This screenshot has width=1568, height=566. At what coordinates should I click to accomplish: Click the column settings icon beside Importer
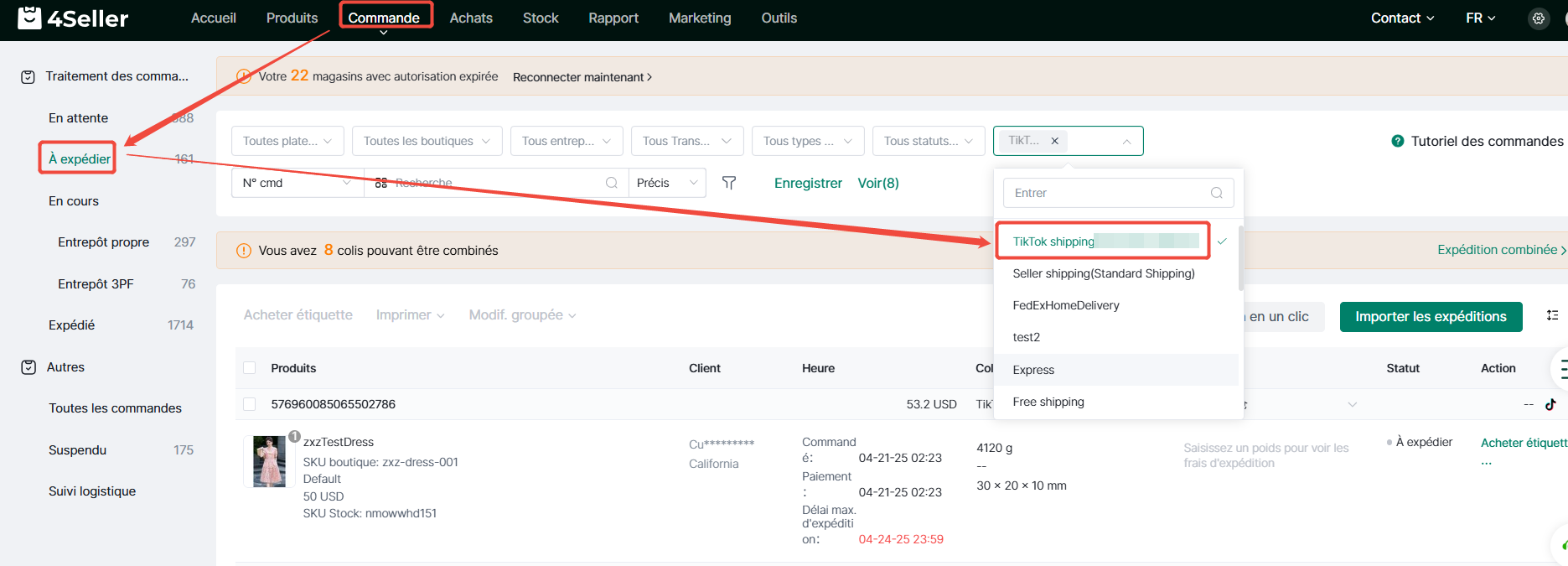pyautogui.click(x=1553, y=315)
